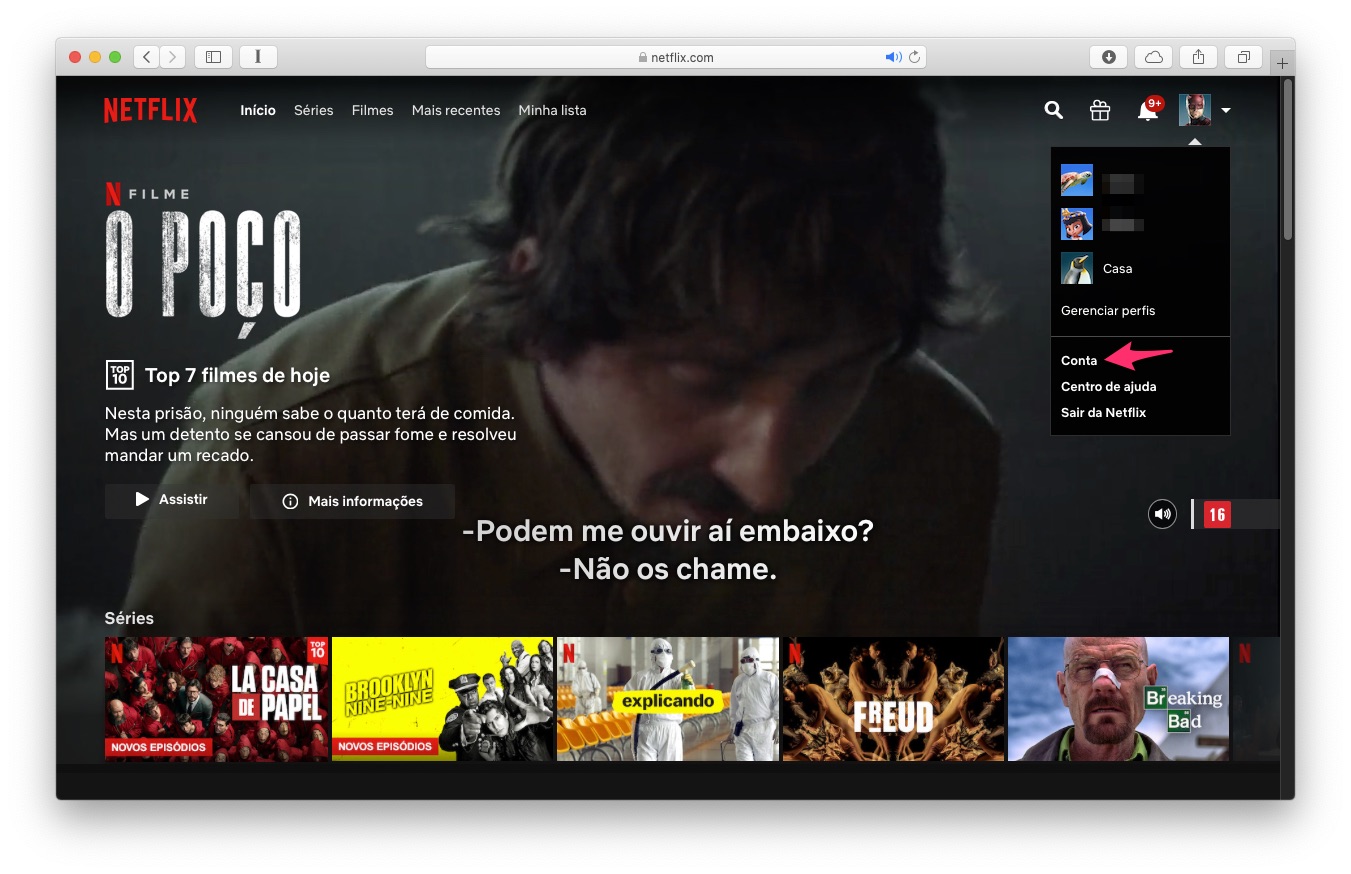Go back with Safari back arrow

[147, 57]
